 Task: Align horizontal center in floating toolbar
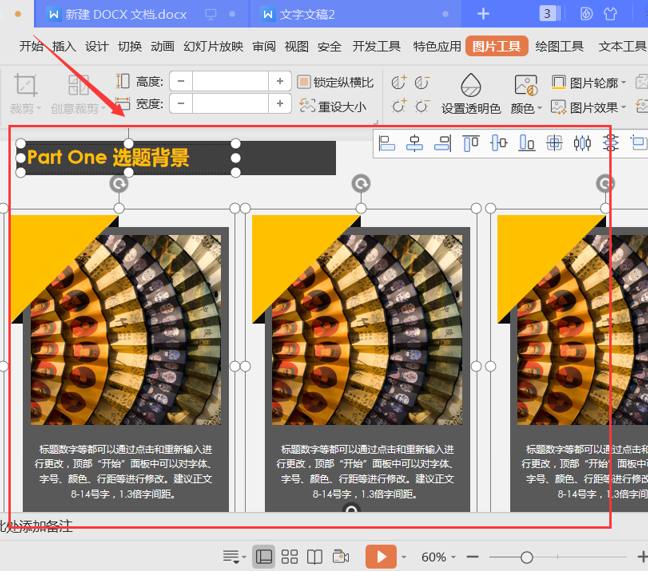(415, 143)
